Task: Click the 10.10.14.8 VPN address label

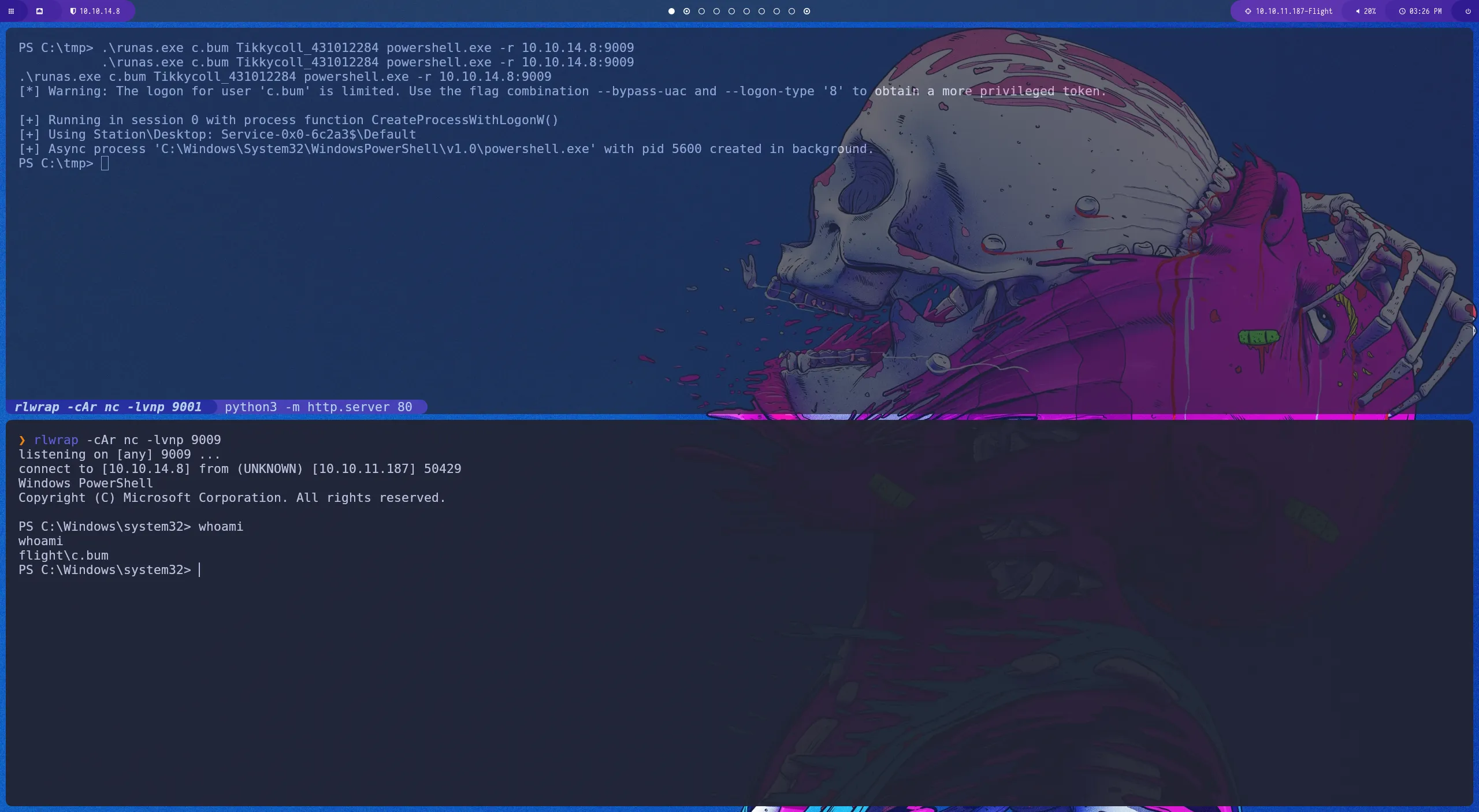Action: [x=99, y=11]
